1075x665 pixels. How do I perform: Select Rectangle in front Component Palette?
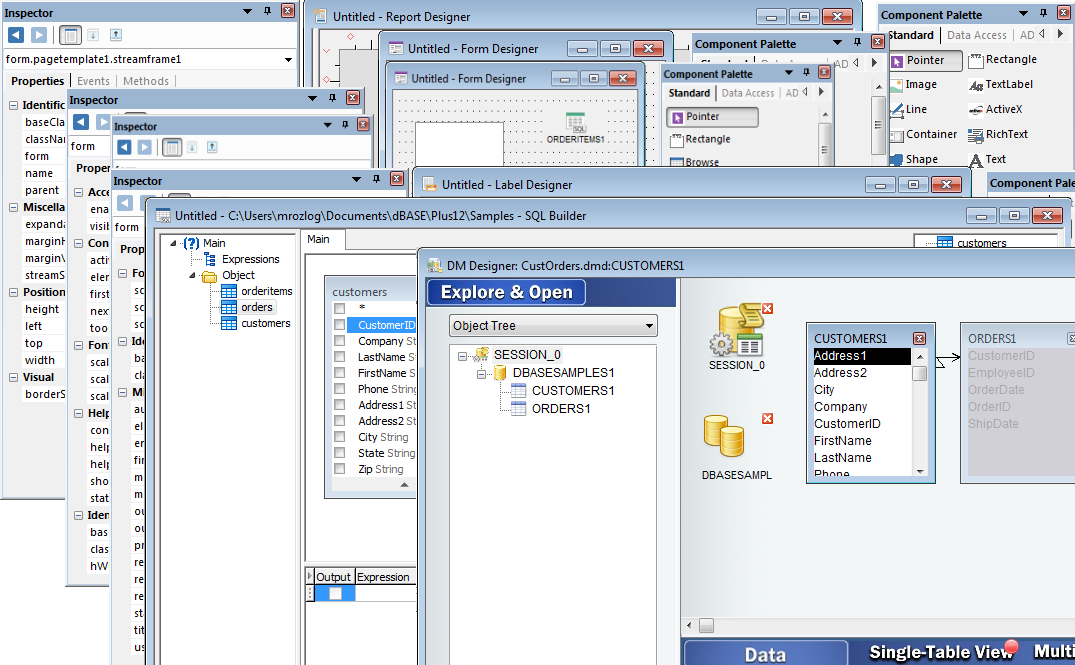point(700,139)
